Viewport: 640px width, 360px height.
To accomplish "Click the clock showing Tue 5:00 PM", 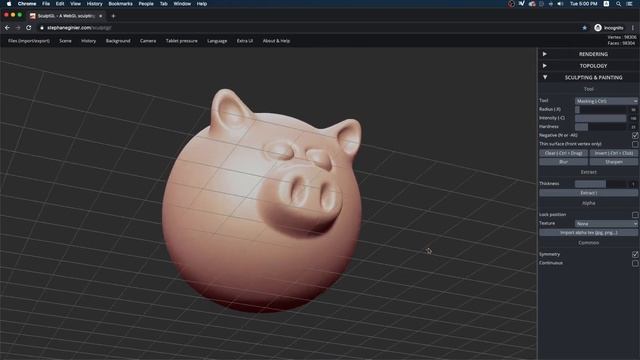I will pyautogui.click(x=583, y=4).
